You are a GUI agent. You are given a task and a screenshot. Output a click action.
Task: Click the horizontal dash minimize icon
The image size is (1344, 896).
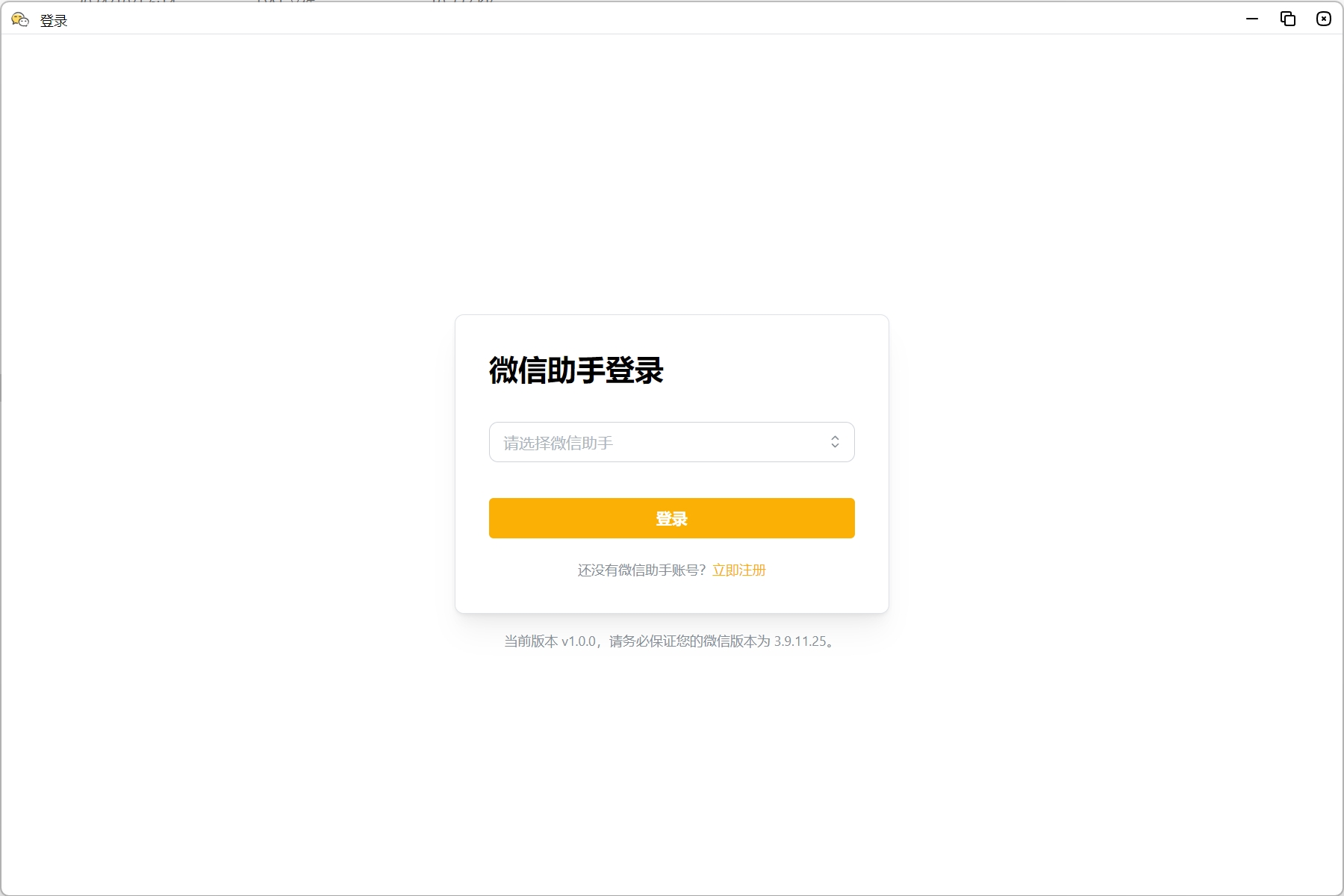tap(1252, 19)
